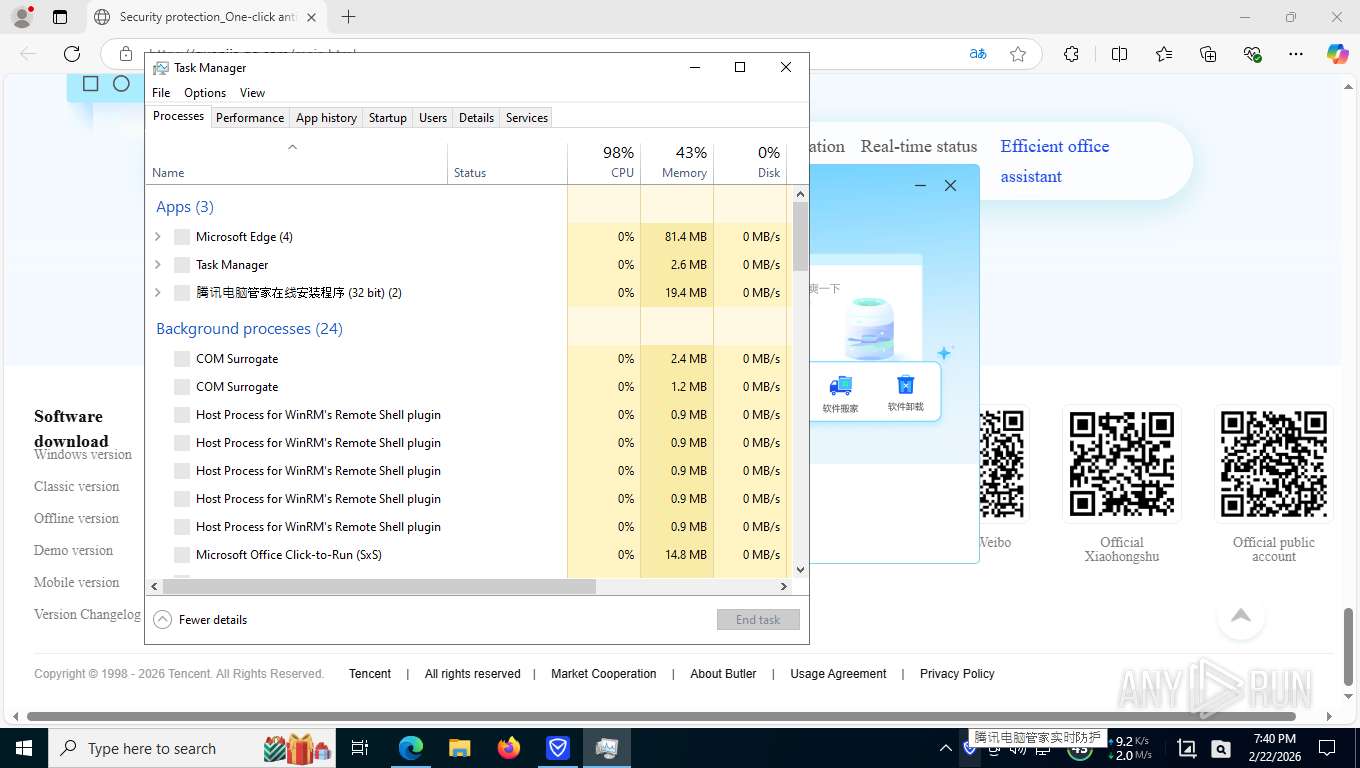The width and height of the screenshot is (1360, 768).
Task: Switch to the Details tab
Action: tap(476, 117)
